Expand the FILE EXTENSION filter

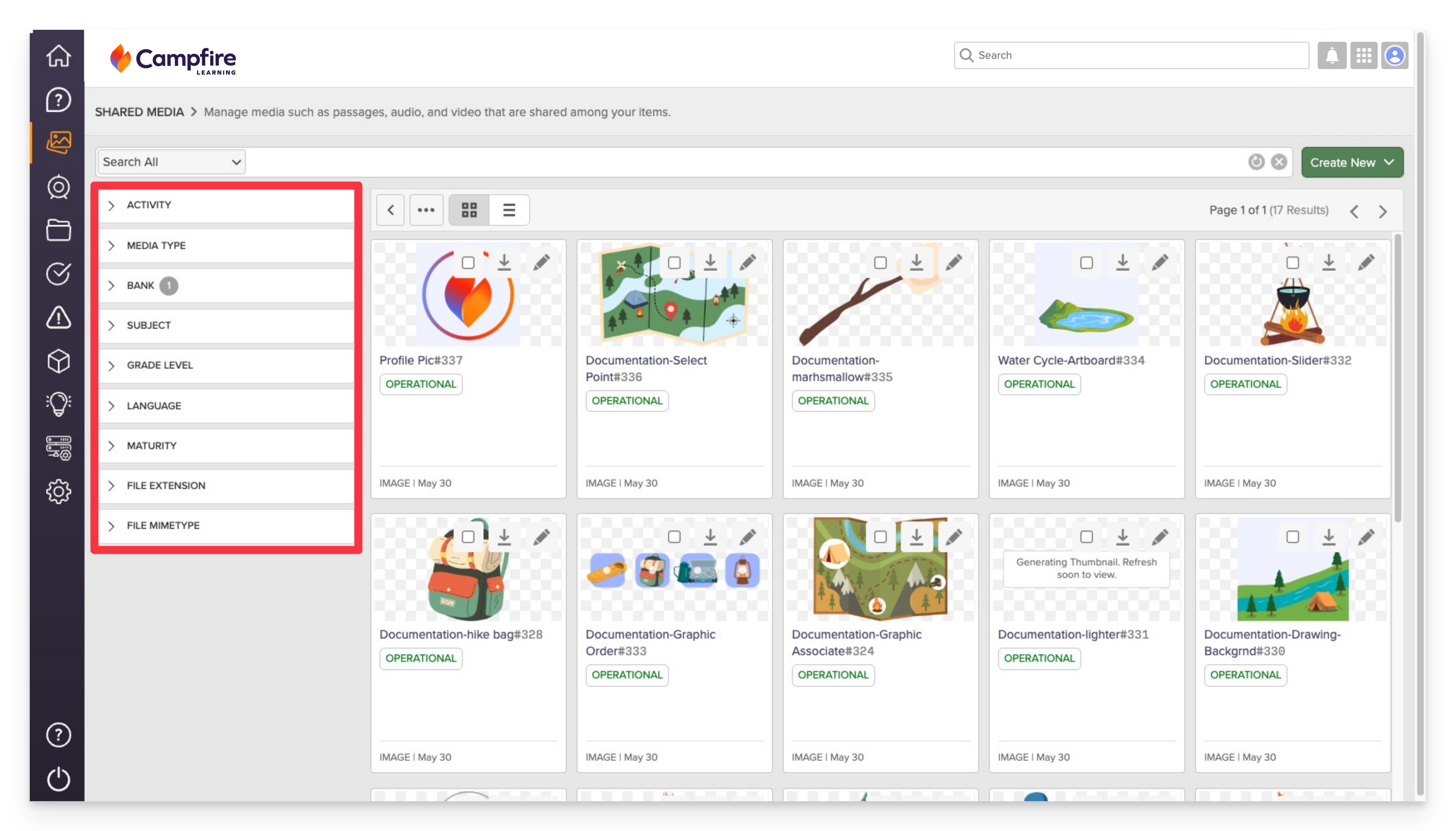[x=226, y=486]
